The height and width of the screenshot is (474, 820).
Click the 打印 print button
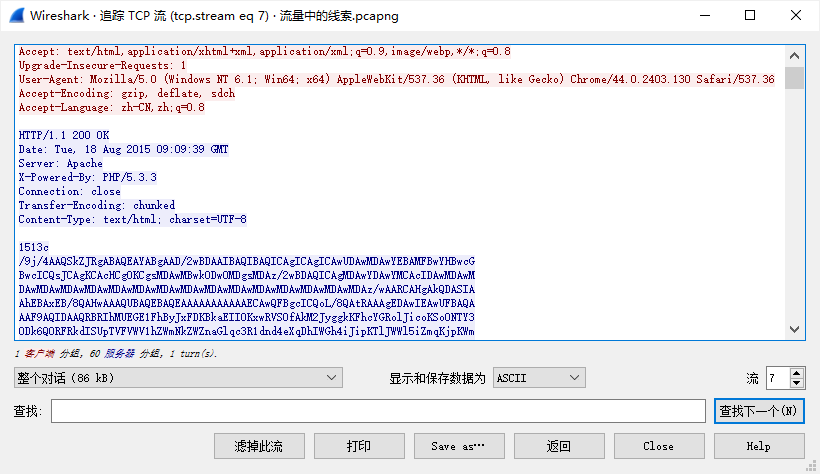pyautogui.click(x=359, y=446)
